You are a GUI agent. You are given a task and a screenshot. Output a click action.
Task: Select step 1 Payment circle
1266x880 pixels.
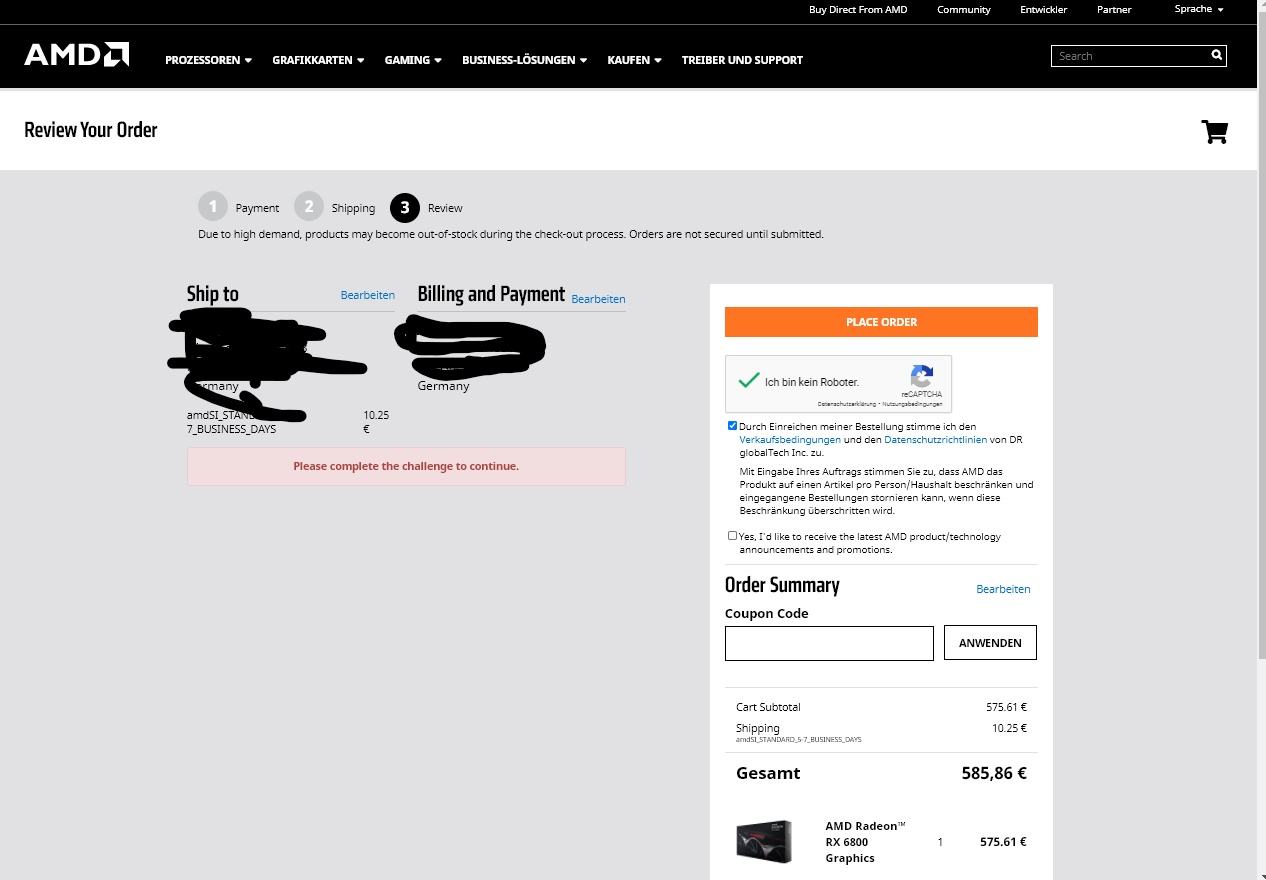(x=212, y=207)
